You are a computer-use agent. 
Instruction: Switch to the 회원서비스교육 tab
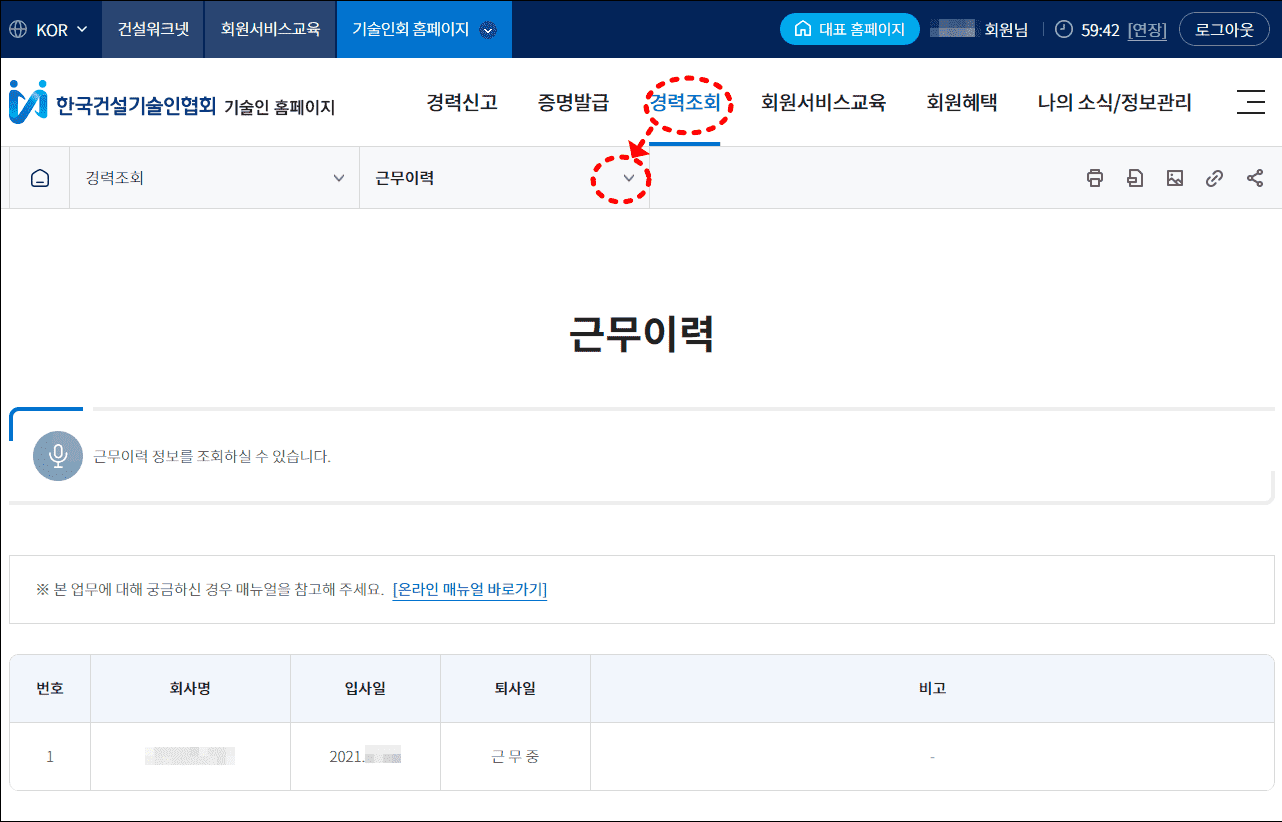pos(270,29)
